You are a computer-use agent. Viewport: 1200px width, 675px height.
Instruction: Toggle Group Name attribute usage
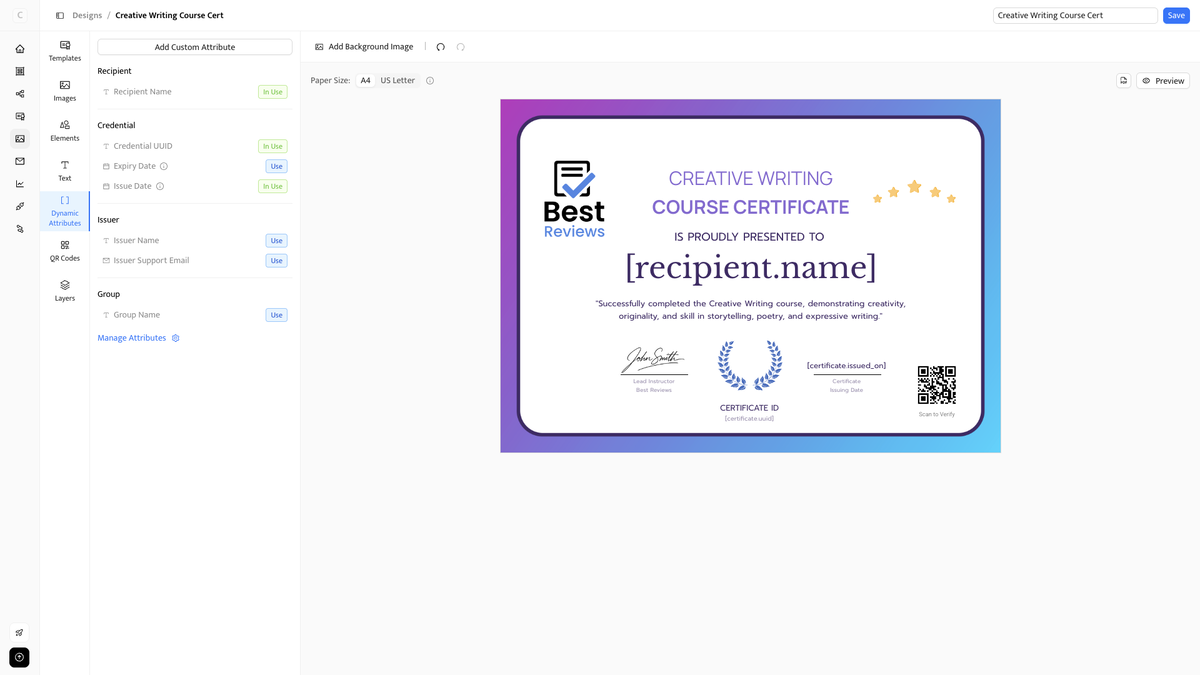coord(276,314)
